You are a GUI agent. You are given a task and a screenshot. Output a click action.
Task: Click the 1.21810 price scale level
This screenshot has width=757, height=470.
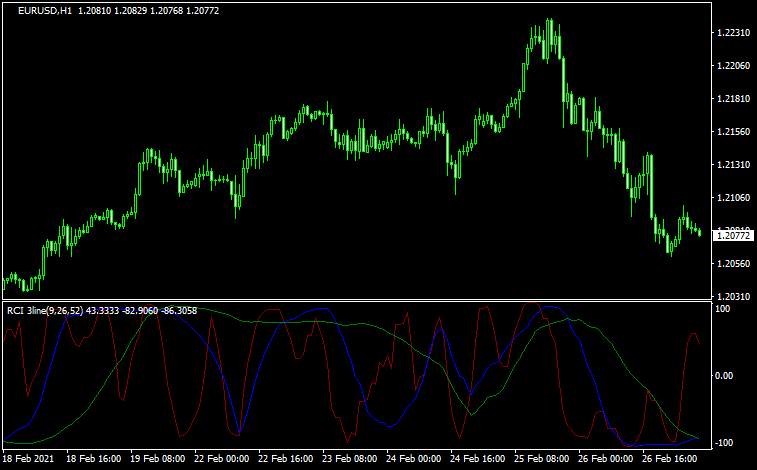(734, 99)
